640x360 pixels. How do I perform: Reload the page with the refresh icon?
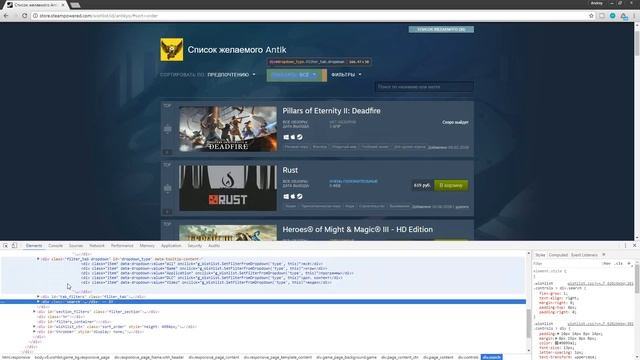[x=24, y=16]
